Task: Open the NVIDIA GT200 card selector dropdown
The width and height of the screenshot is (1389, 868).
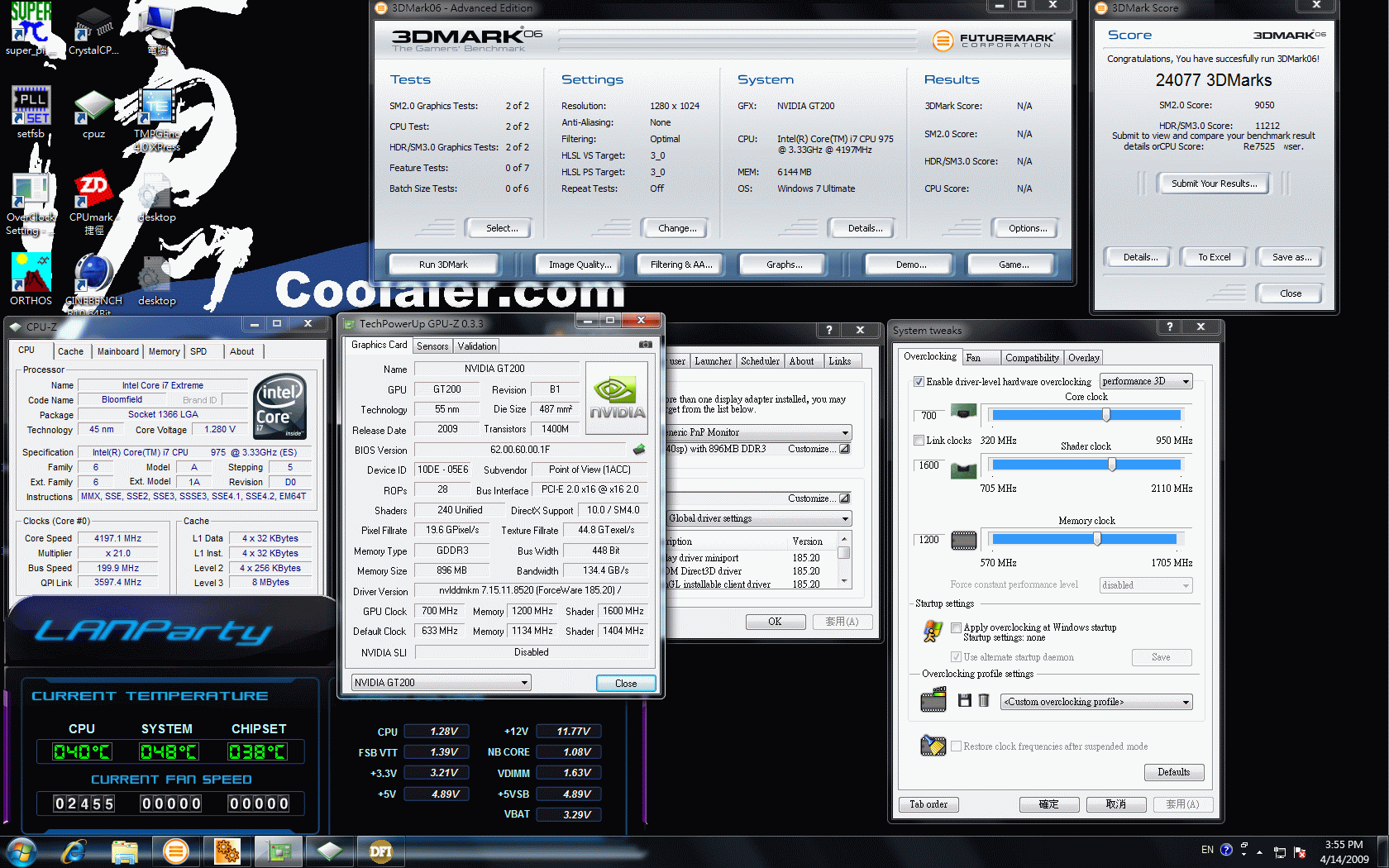Action: click(441, 683)
